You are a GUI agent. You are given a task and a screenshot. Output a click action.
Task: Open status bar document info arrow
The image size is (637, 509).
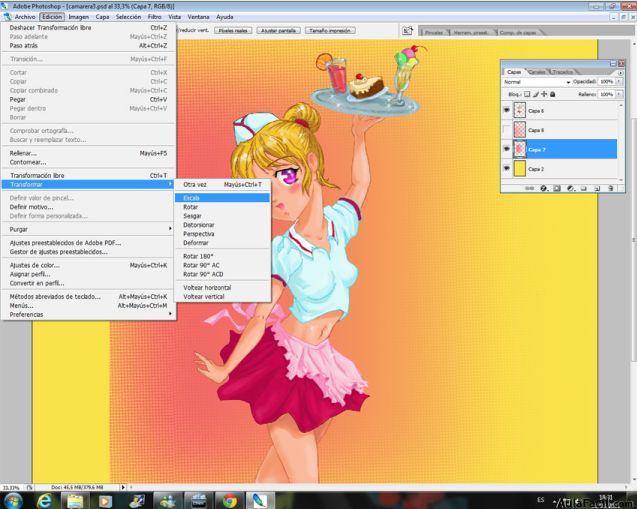tap(123, 487)
